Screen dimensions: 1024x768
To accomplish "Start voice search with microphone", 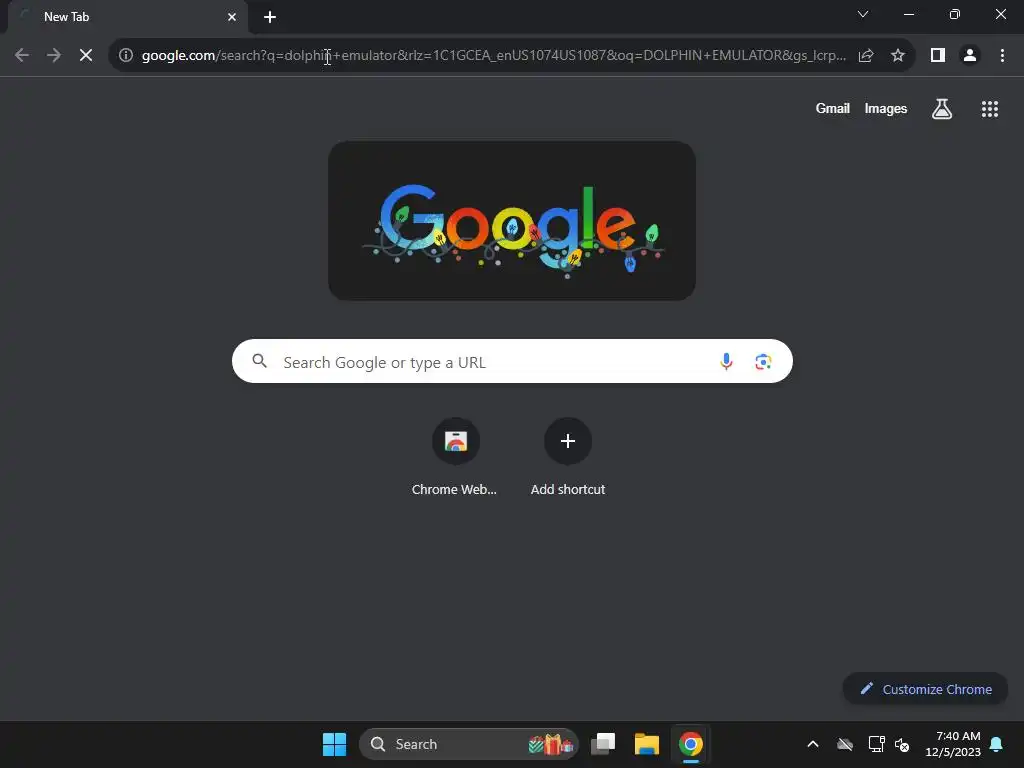I will pyautogui.click(x=726, y=361).
